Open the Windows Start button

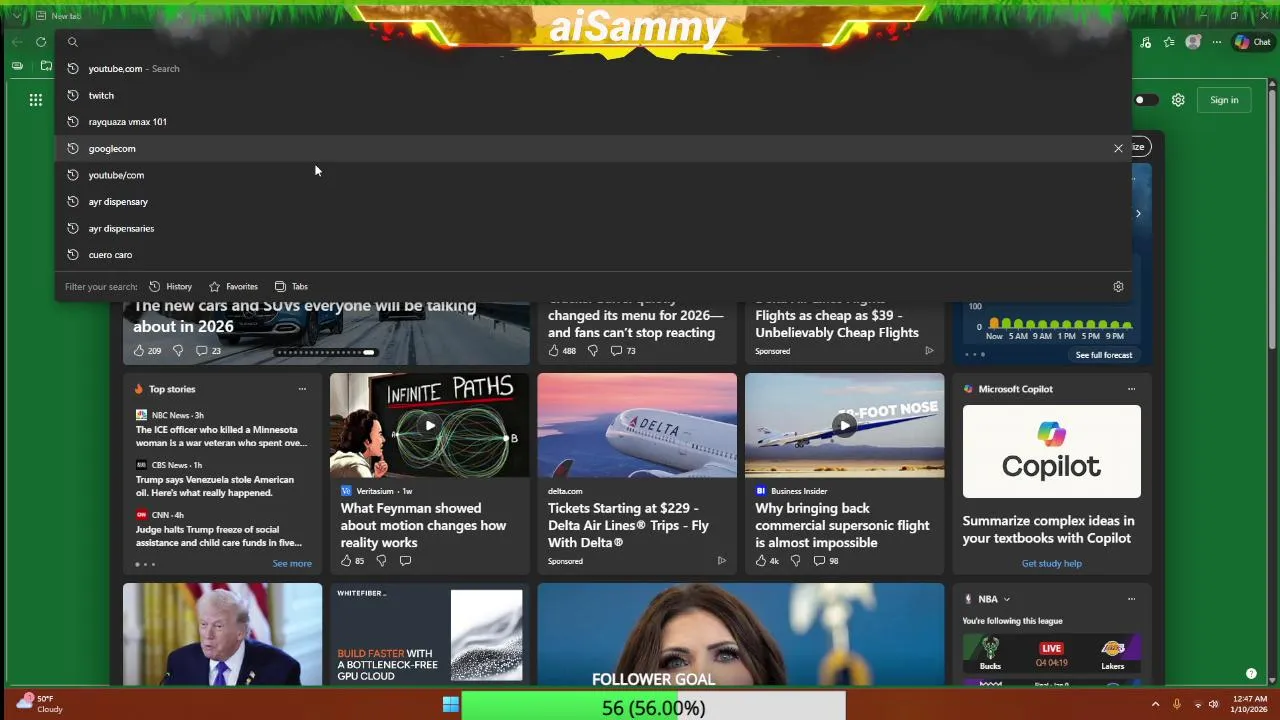(x=451, y=705)
